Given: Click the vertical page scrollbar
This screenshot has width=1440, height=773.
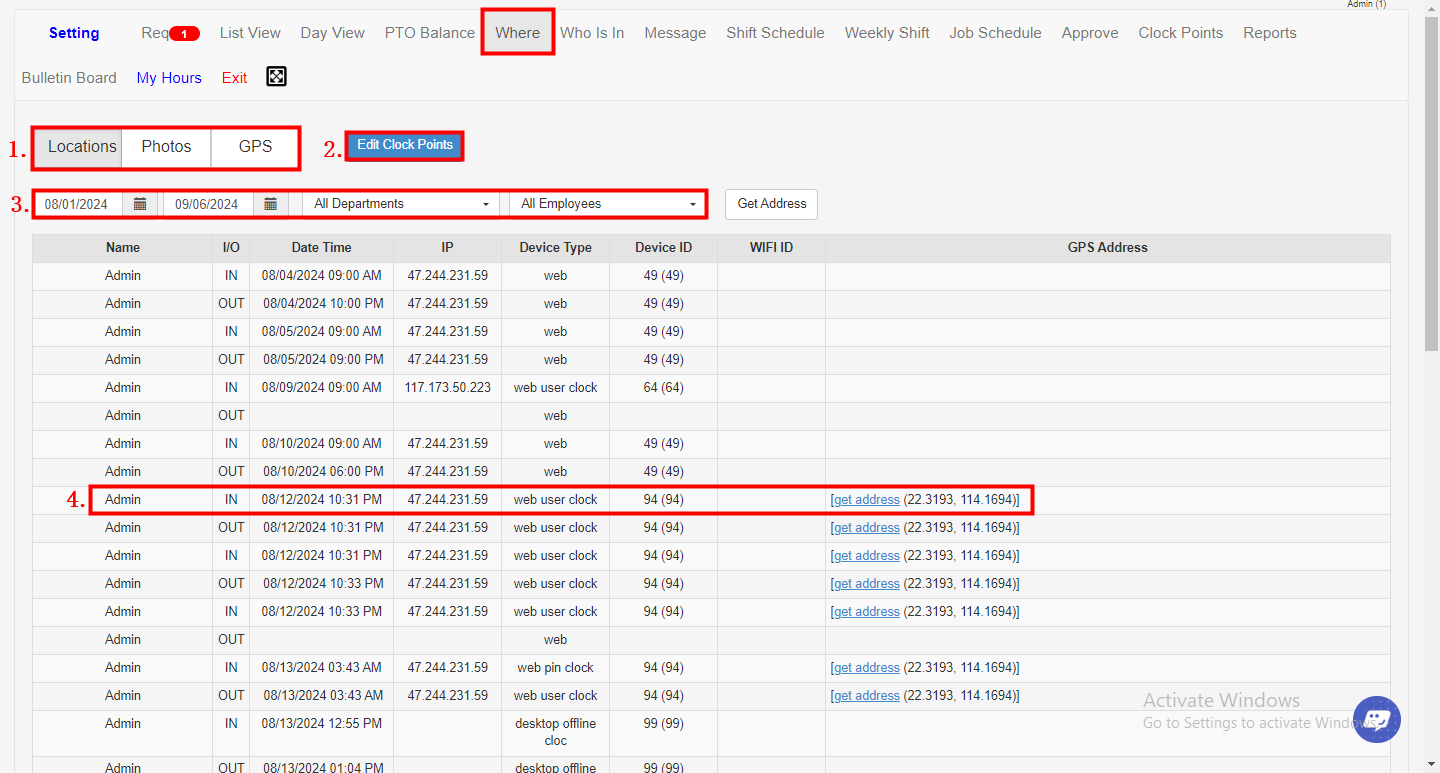Looking at the screenshot, I should (1431, 200).
